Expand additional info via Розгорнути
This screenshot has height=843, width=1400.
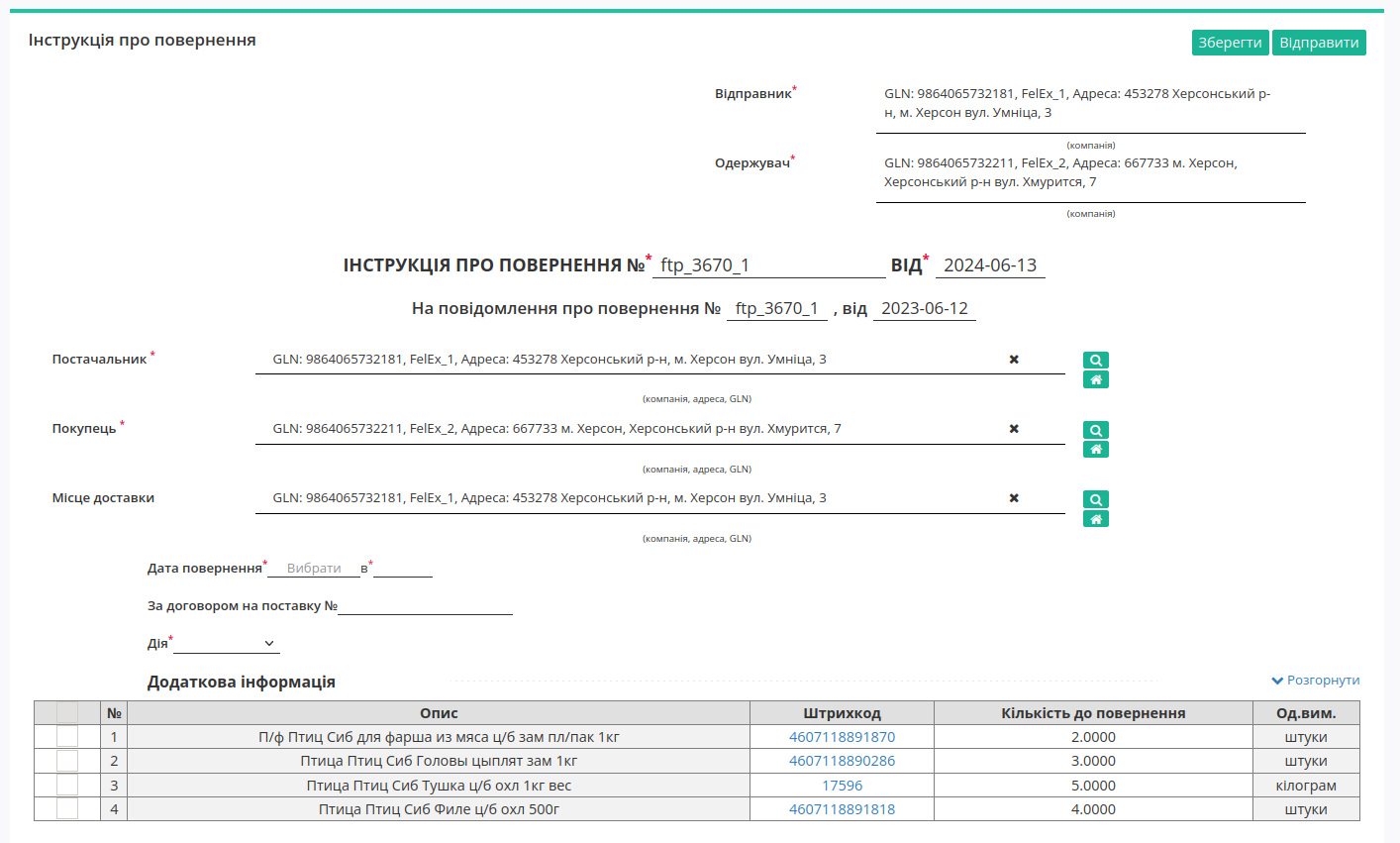(1316, 681)
